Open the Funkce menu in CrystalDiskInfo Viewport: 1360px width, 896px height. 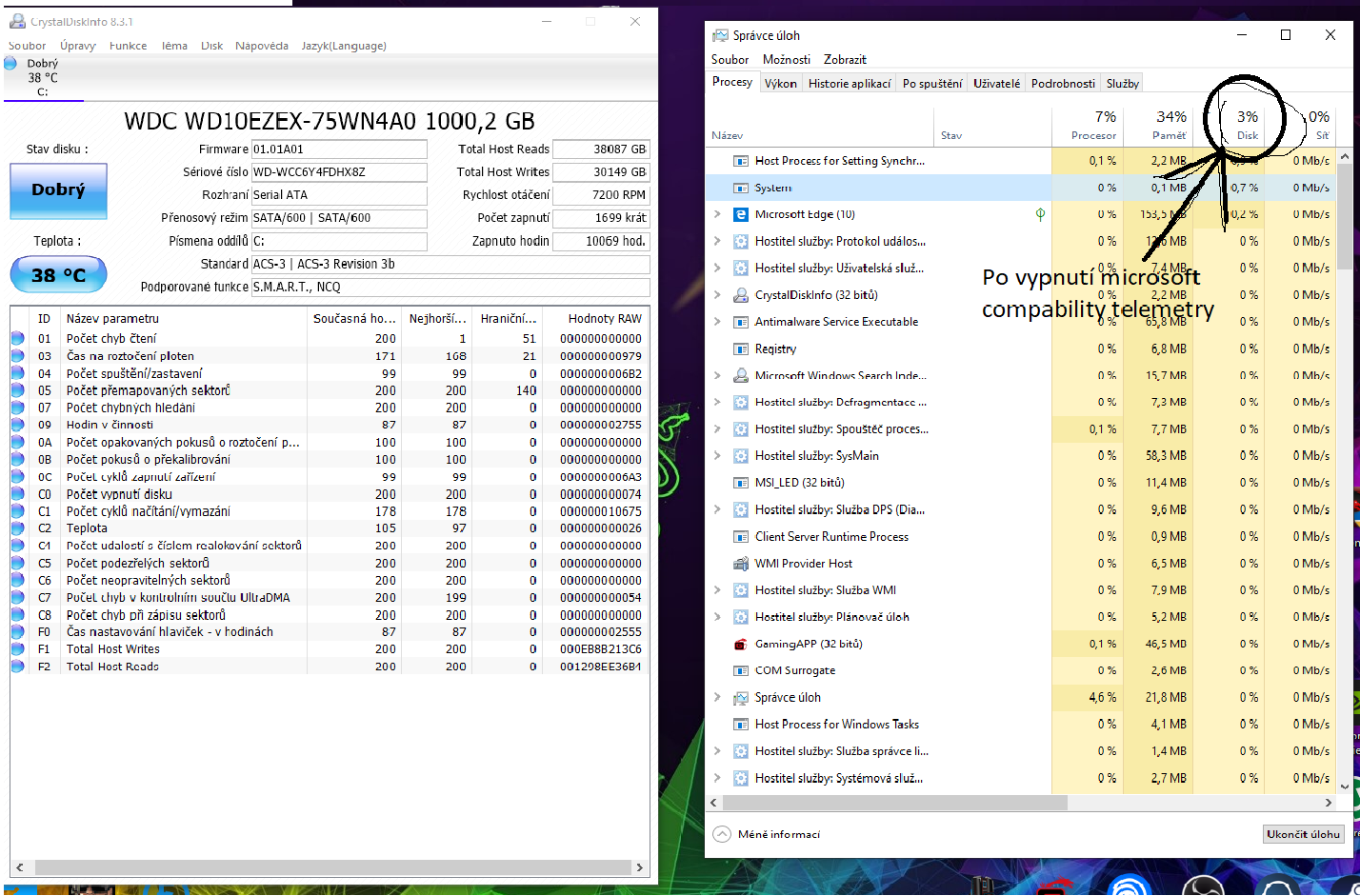[x=128, y=46]
